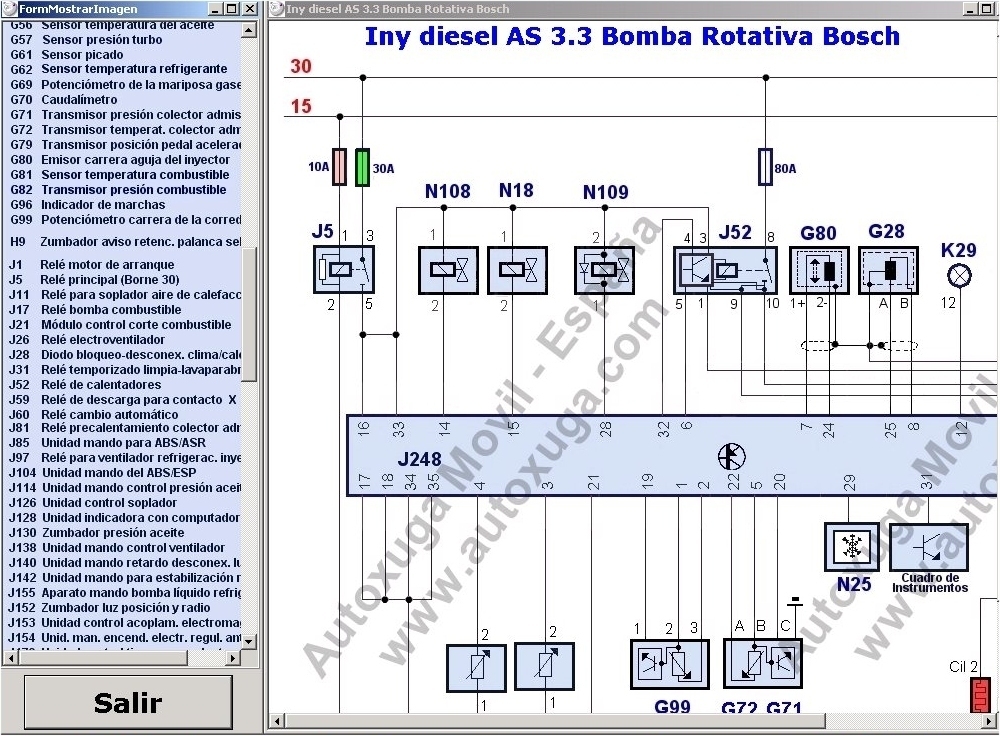This screenshot has width=1000, height=736.
Task: Click component list horizontal scroll-right arrow
Action: pos(233,658)
